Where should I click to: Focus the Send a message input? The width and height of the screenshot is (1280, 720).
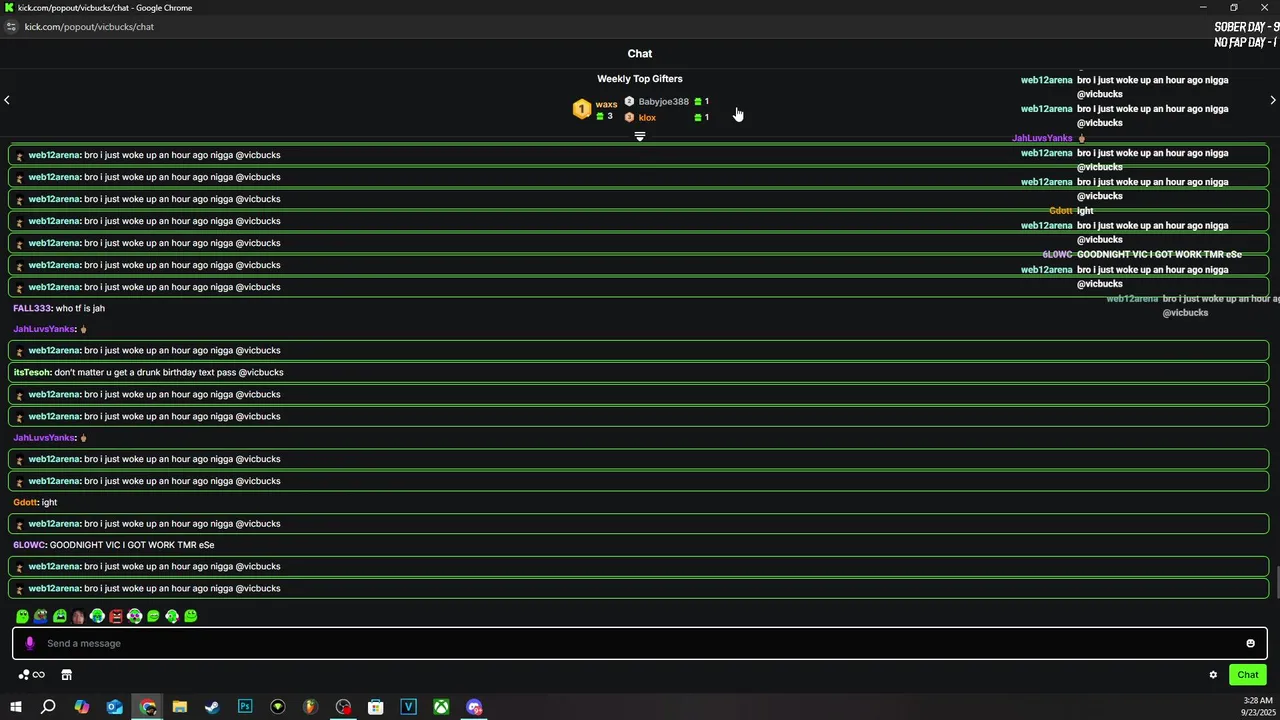(640, 643)
